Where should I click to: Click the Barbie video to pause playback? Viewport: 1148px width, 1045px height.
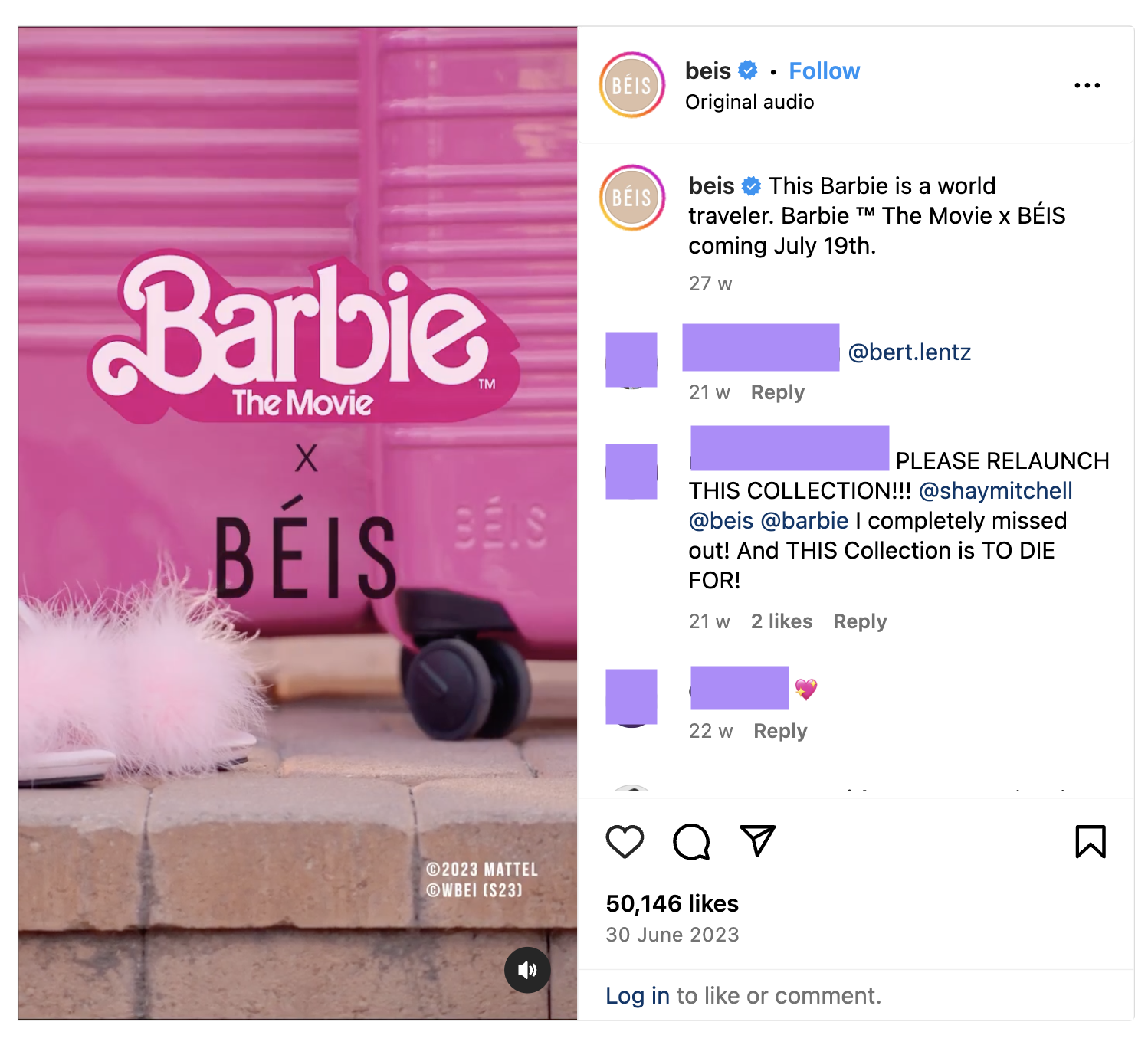point(297,523)
